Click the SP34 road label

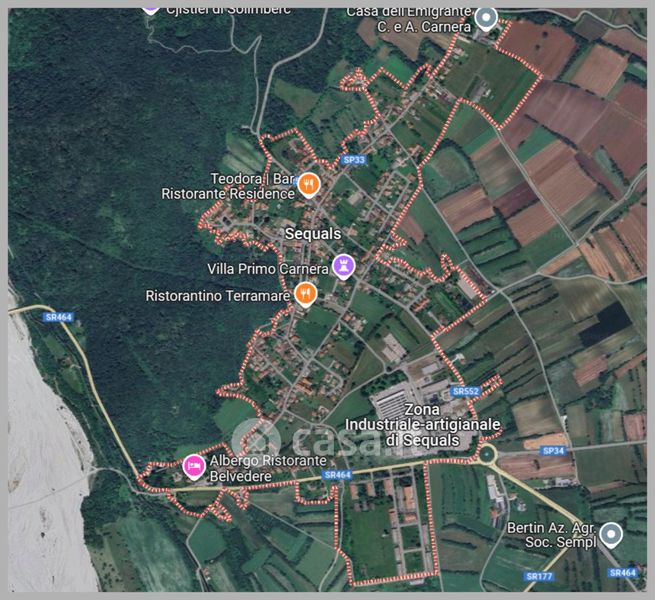coord(553,451)
